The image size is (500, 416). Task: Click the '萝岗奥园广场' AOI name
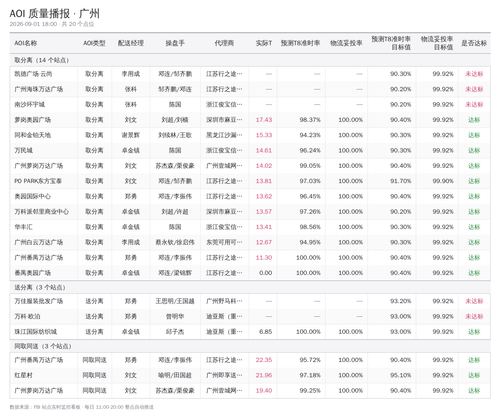(33, 120)
